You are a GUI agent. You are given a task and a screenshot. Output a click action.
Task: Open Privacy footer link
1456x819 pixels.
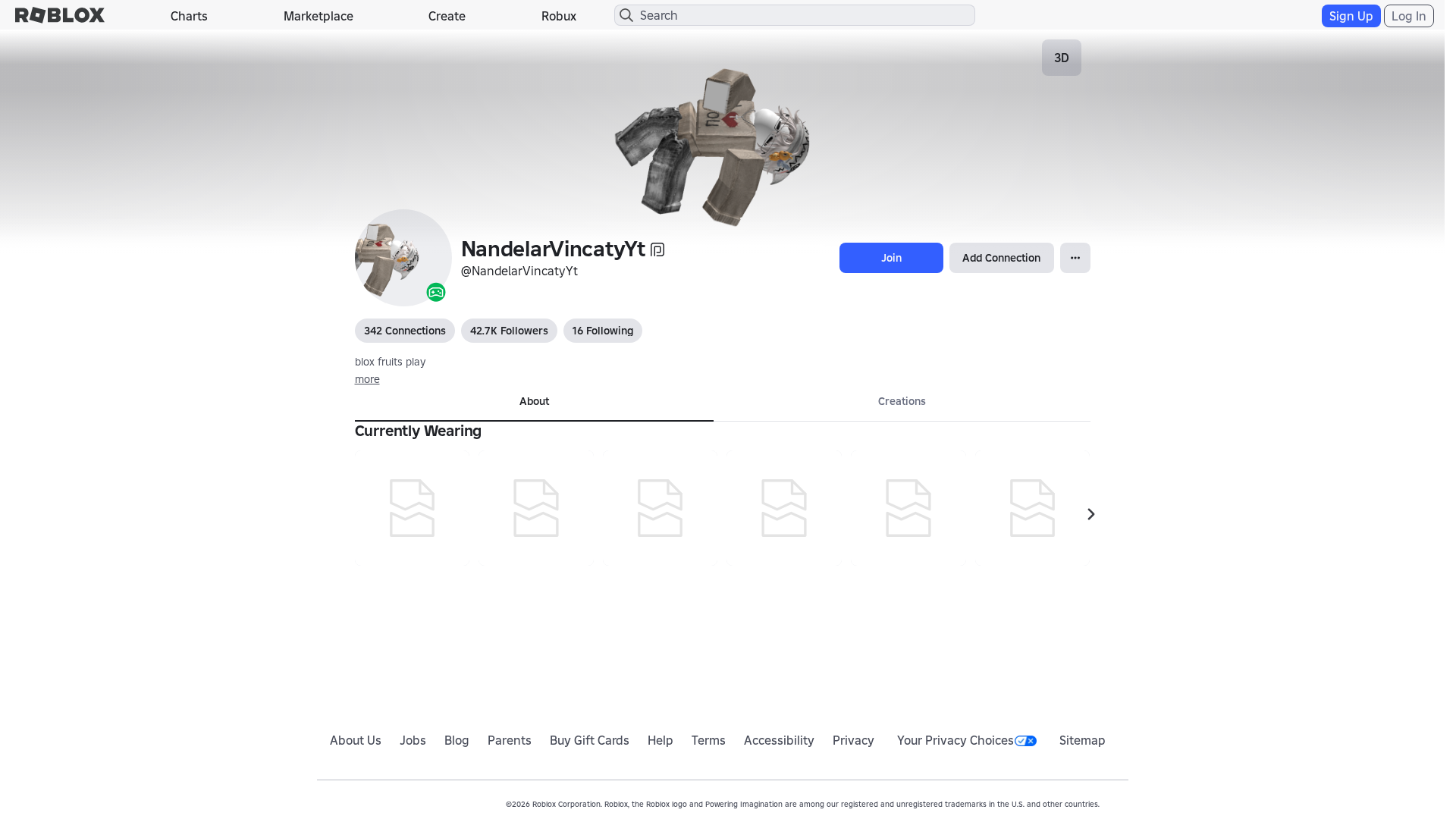[x=853, y=740]
